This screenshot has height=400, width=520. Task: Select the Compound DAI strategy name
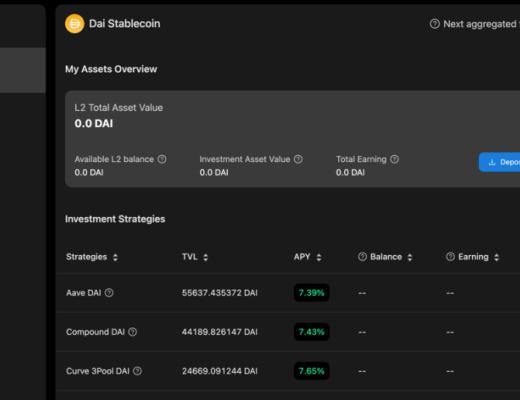coord(95,332)
